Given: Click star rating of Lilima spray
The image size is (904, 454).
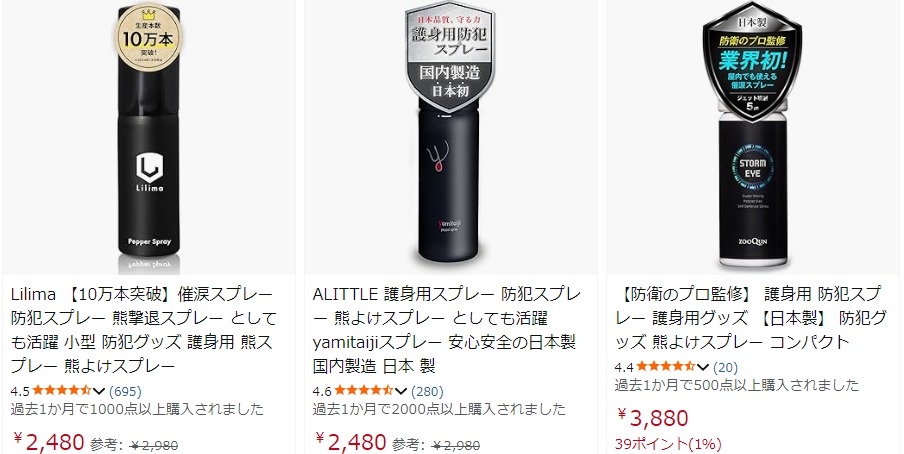Looking at the screenshot, I should click(x=61, y=391).
